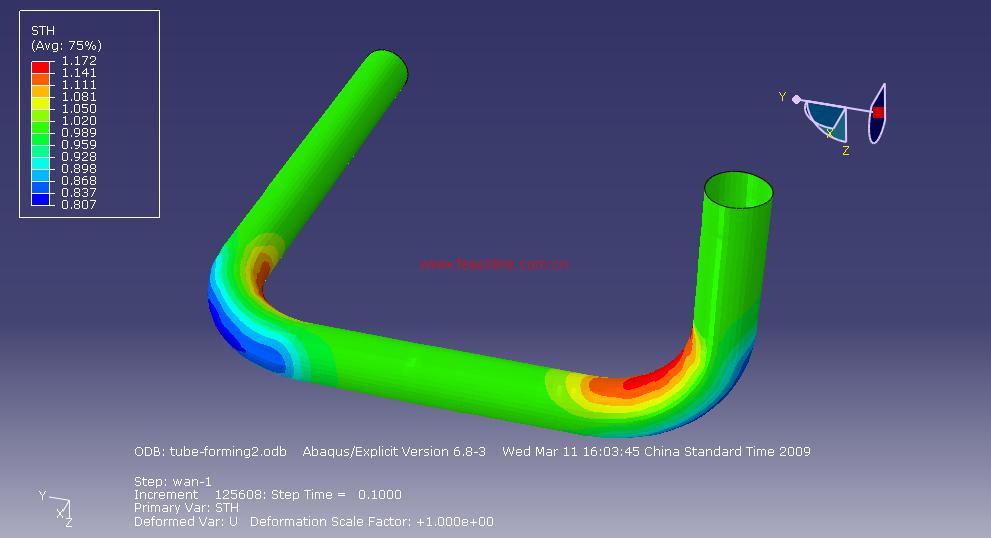
Task: Click the STH legend title
Action: pos(42,31)
